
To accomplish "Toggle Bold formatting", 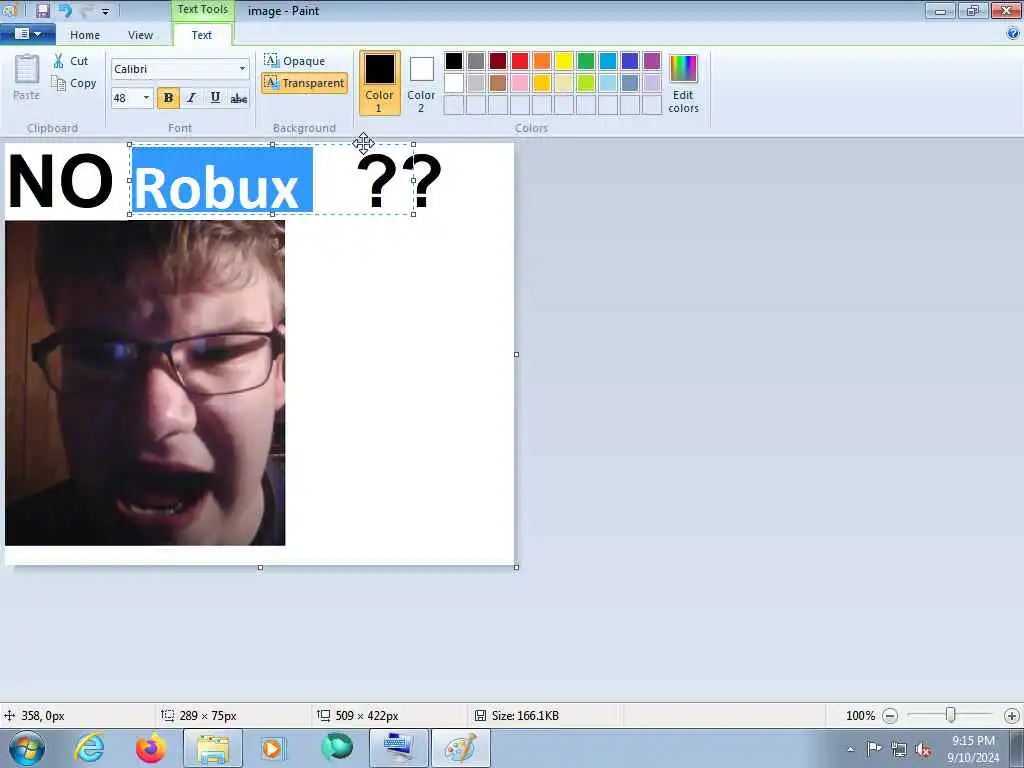I will pos(168,98).
